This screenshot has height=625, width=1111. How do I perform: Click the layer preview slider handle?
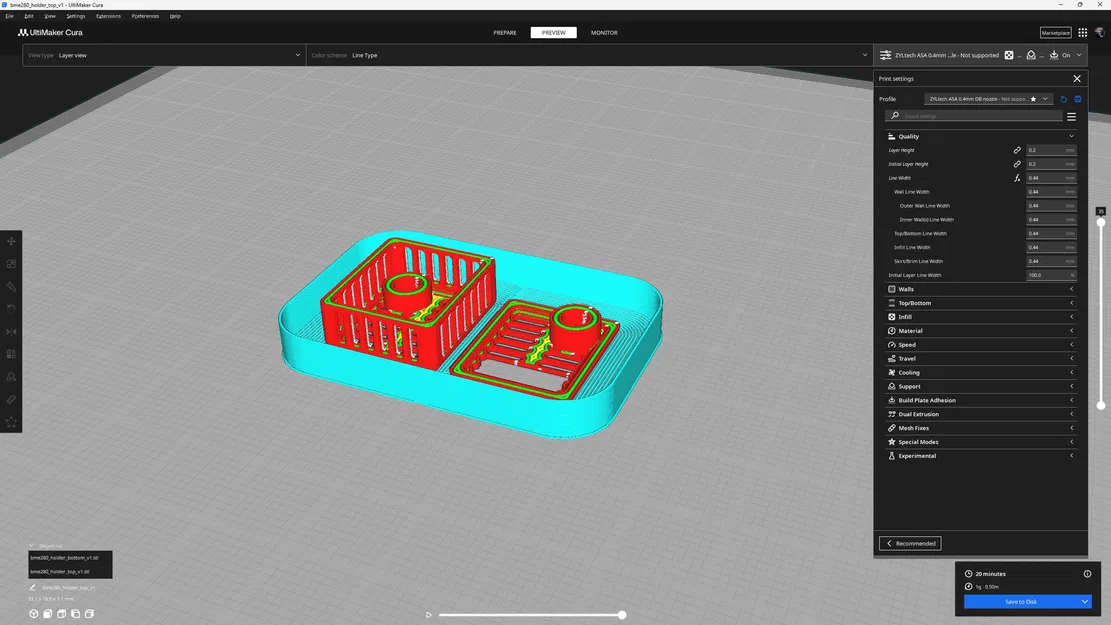point(622,615)
